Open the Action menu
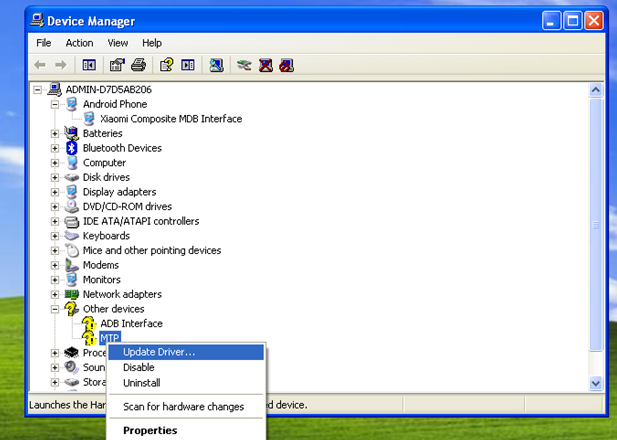The height and width of the screenshot is (440, 617). tap(79, 43)
